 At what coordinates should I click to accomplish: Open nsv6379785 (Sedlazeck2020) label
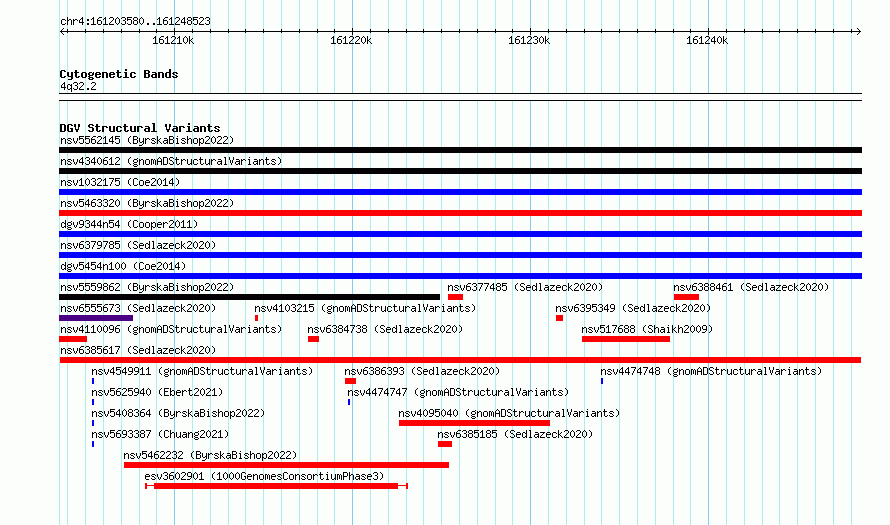(138, 245)
